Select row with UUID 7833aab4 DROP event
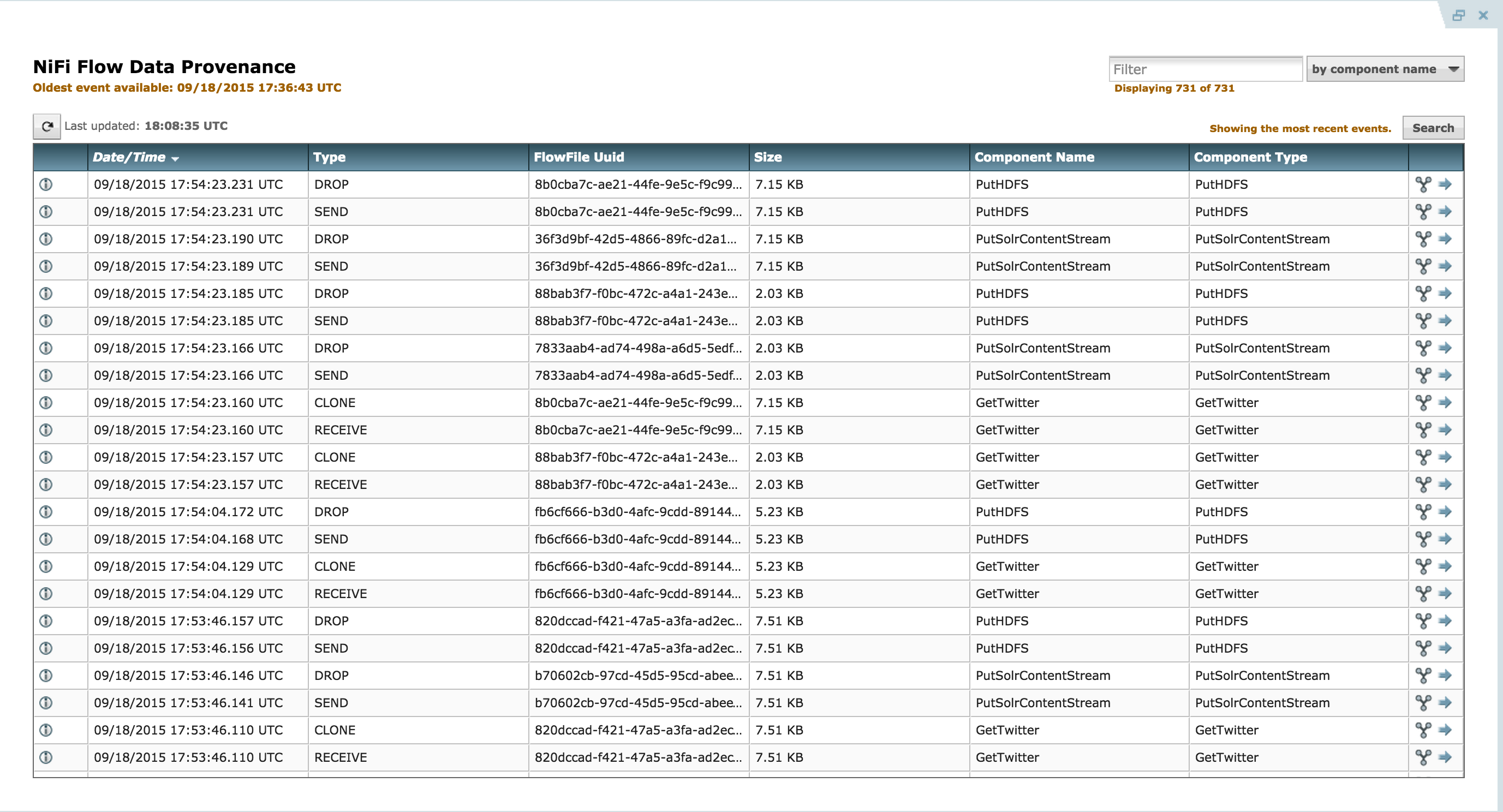 point(637,348)
